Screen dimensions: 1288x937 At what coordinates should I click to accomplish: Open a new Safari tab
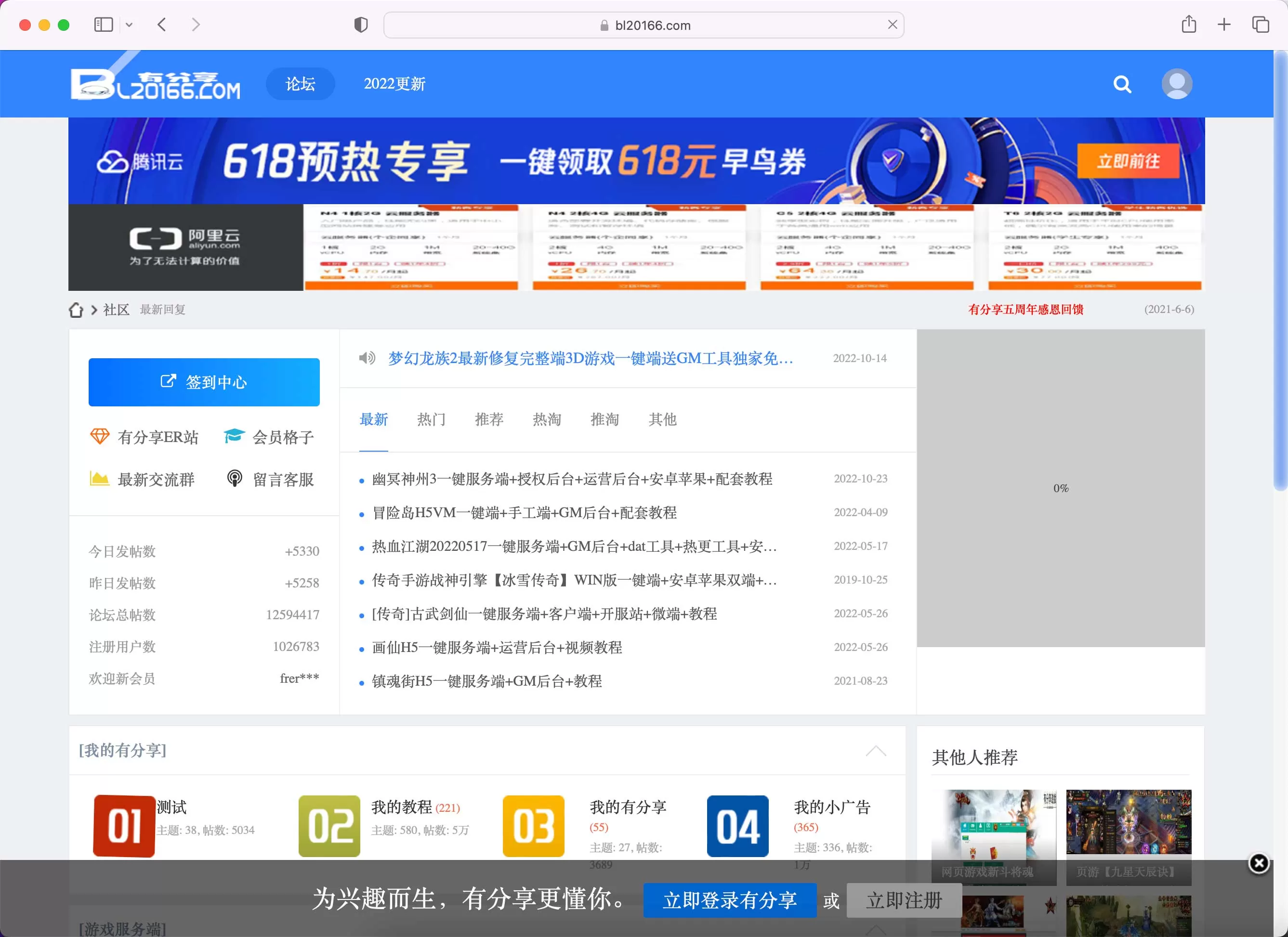1224,25
